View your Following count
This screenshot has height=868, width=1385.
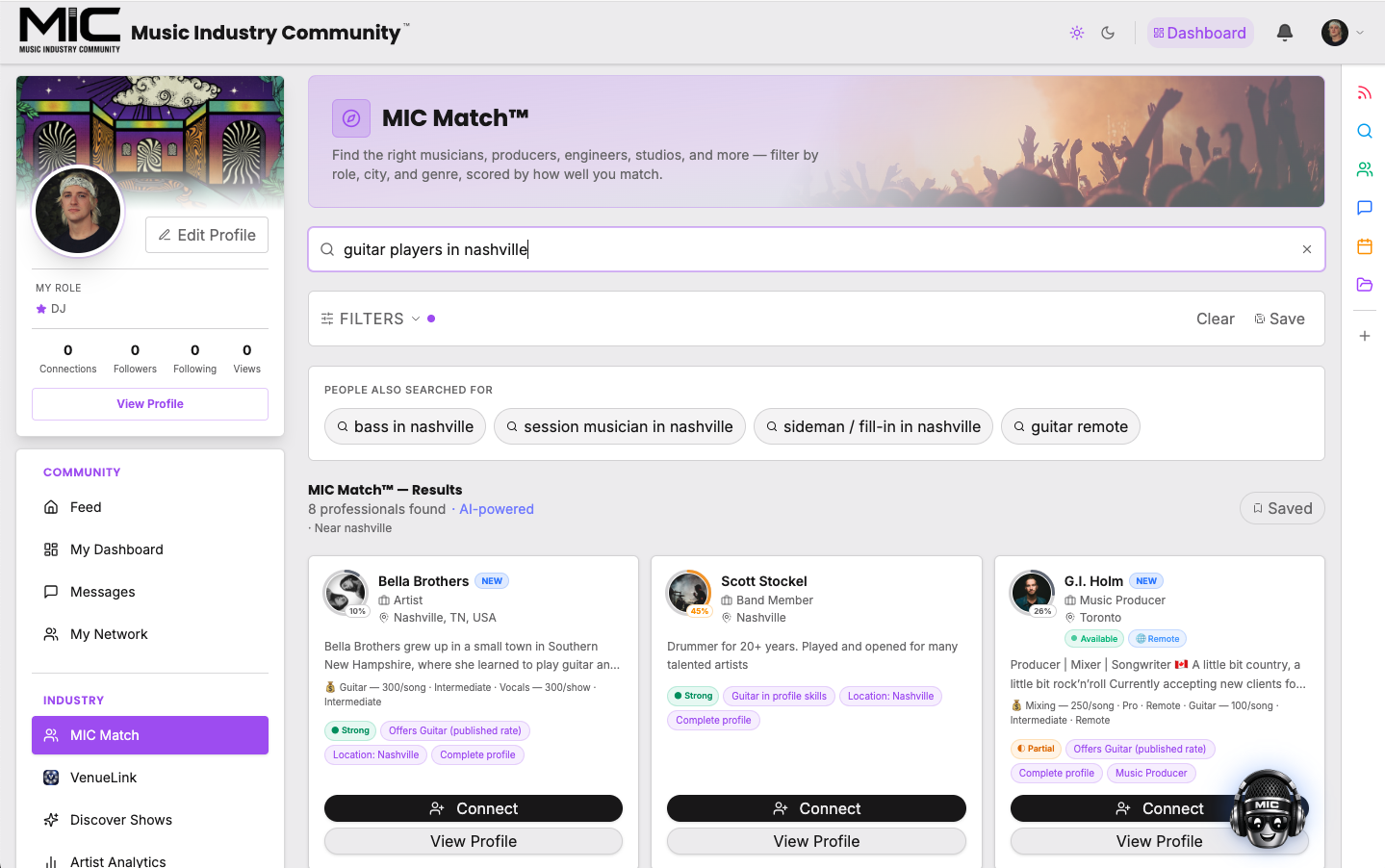coord(194,358)
